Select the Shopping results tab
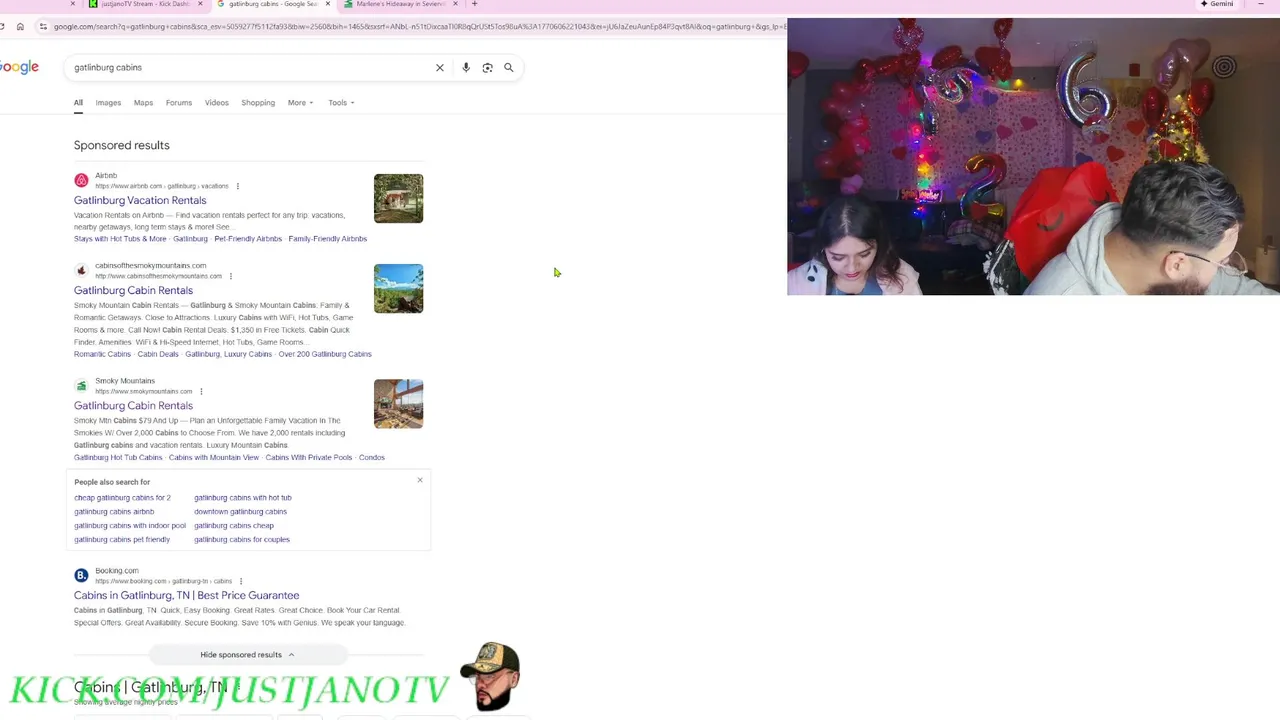 pos(258,103)
